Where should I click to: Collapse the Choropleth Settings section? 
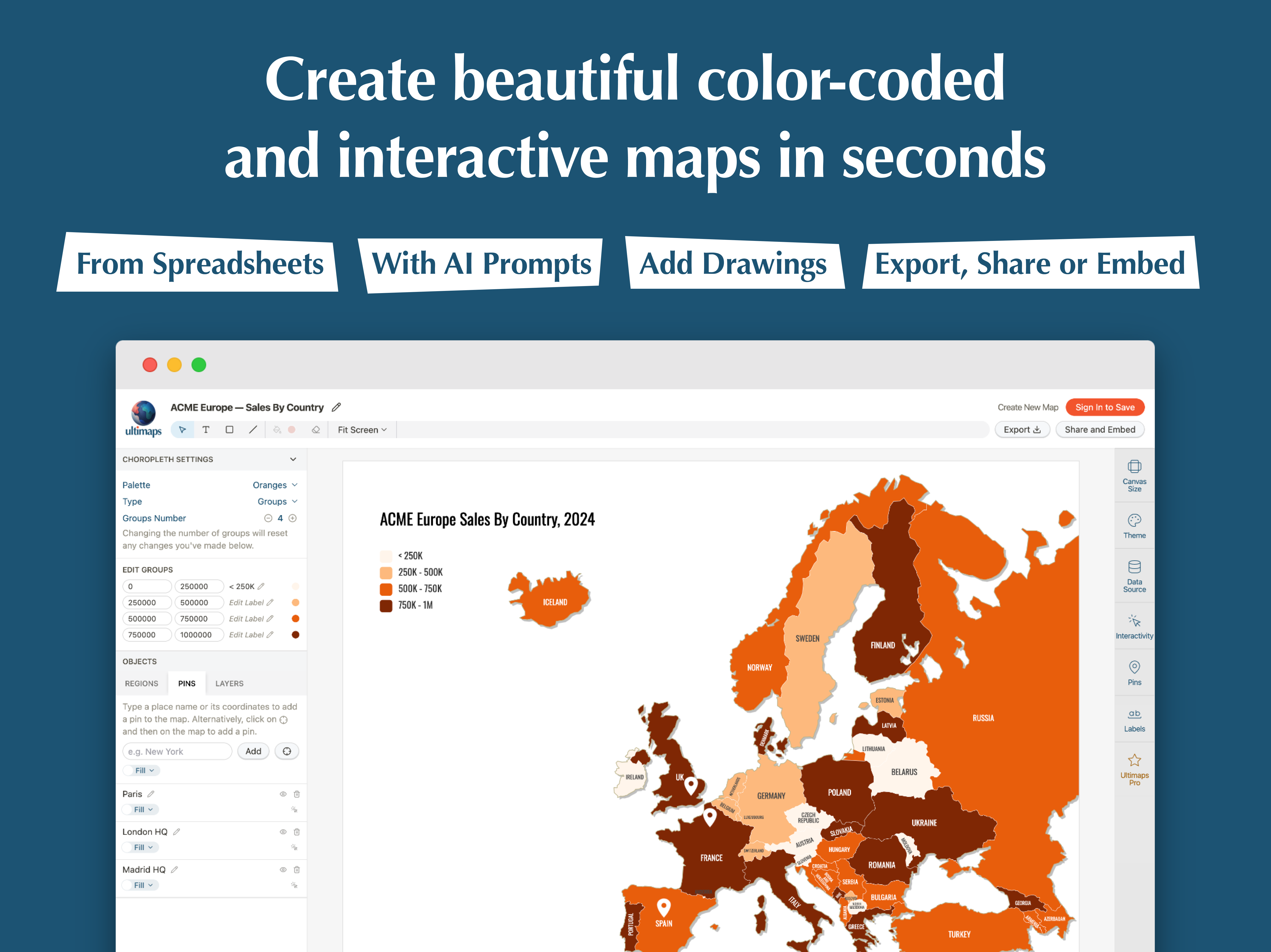293,459
